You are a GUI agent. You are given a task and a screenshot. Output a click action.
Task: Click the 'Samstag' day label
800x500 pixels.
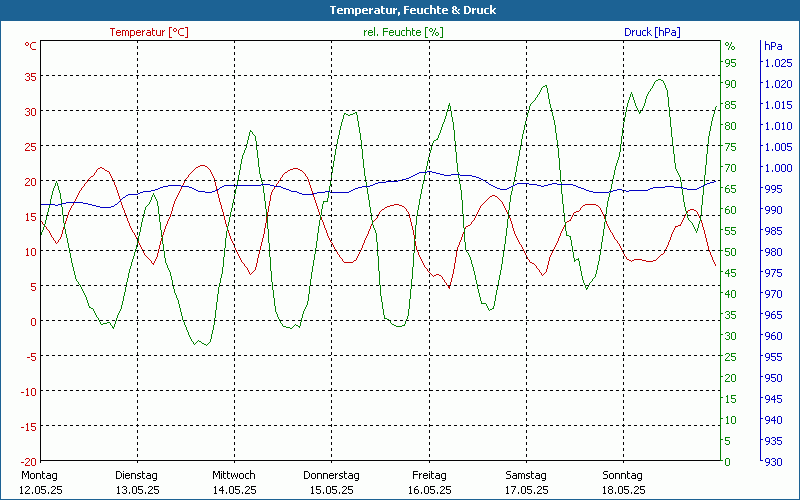point(526,475)
